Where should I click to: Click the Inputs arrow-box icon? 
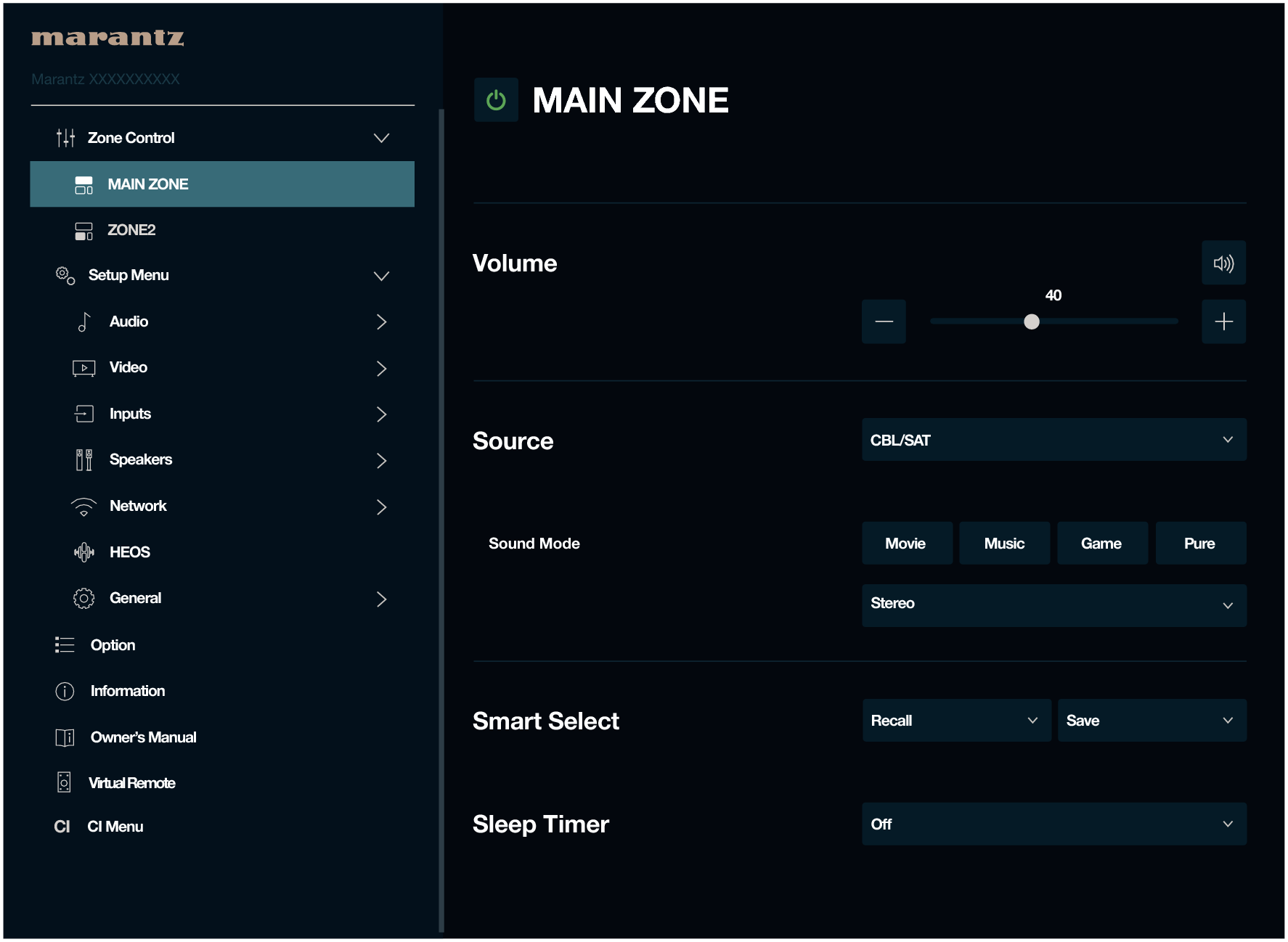click(x=84, y=414)
